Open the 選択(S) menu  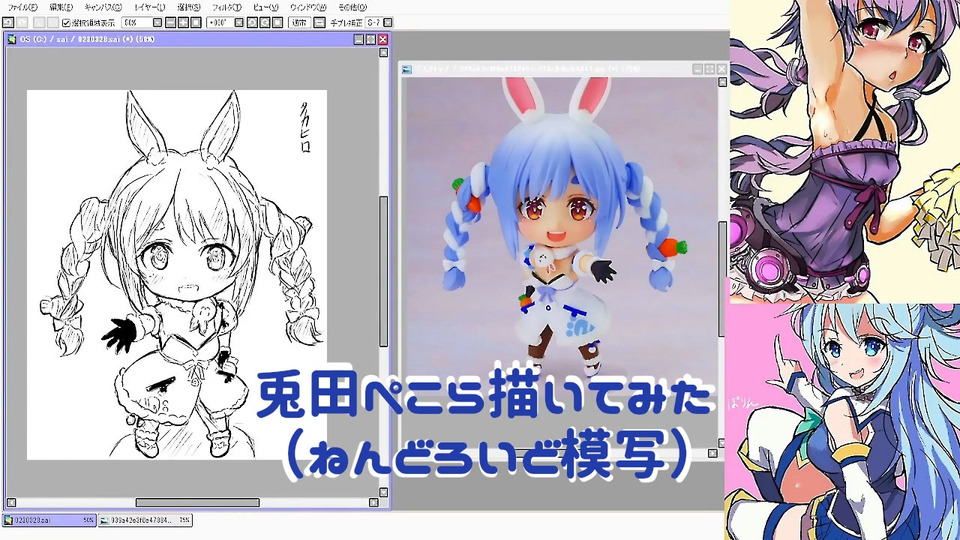[189, 7]
